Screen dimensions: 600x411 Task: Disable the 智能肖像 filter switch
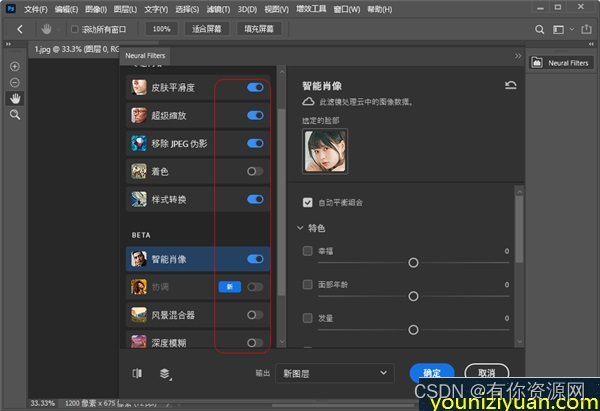tap(255, 259)
